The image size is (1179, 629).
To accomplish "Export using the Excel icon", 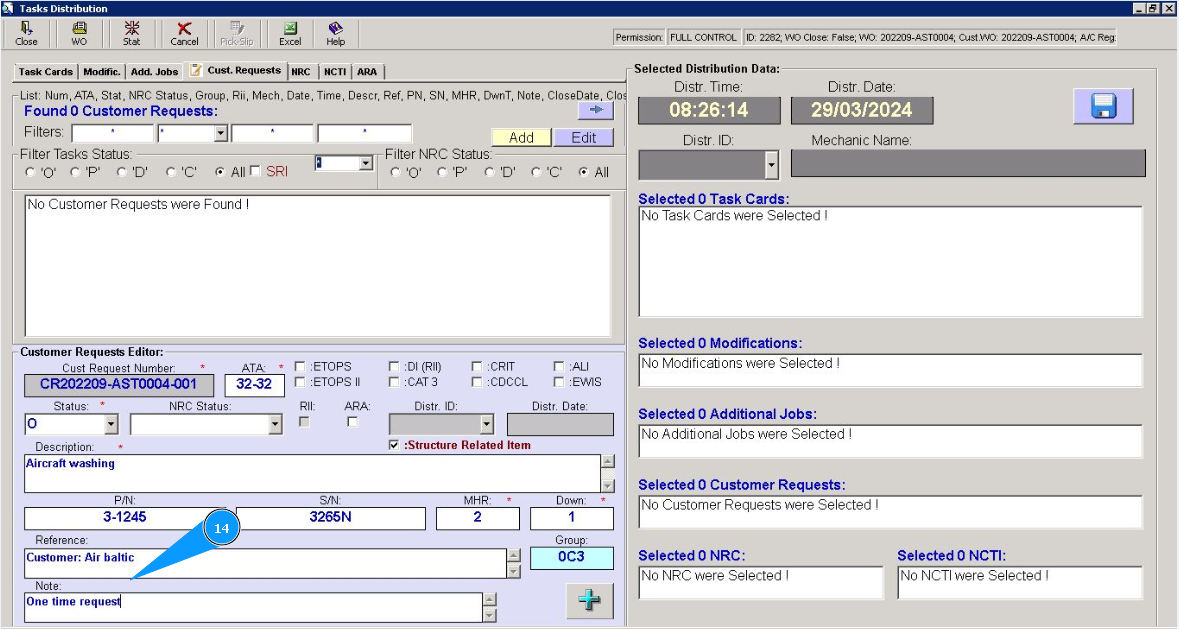I will coord(290,33).
